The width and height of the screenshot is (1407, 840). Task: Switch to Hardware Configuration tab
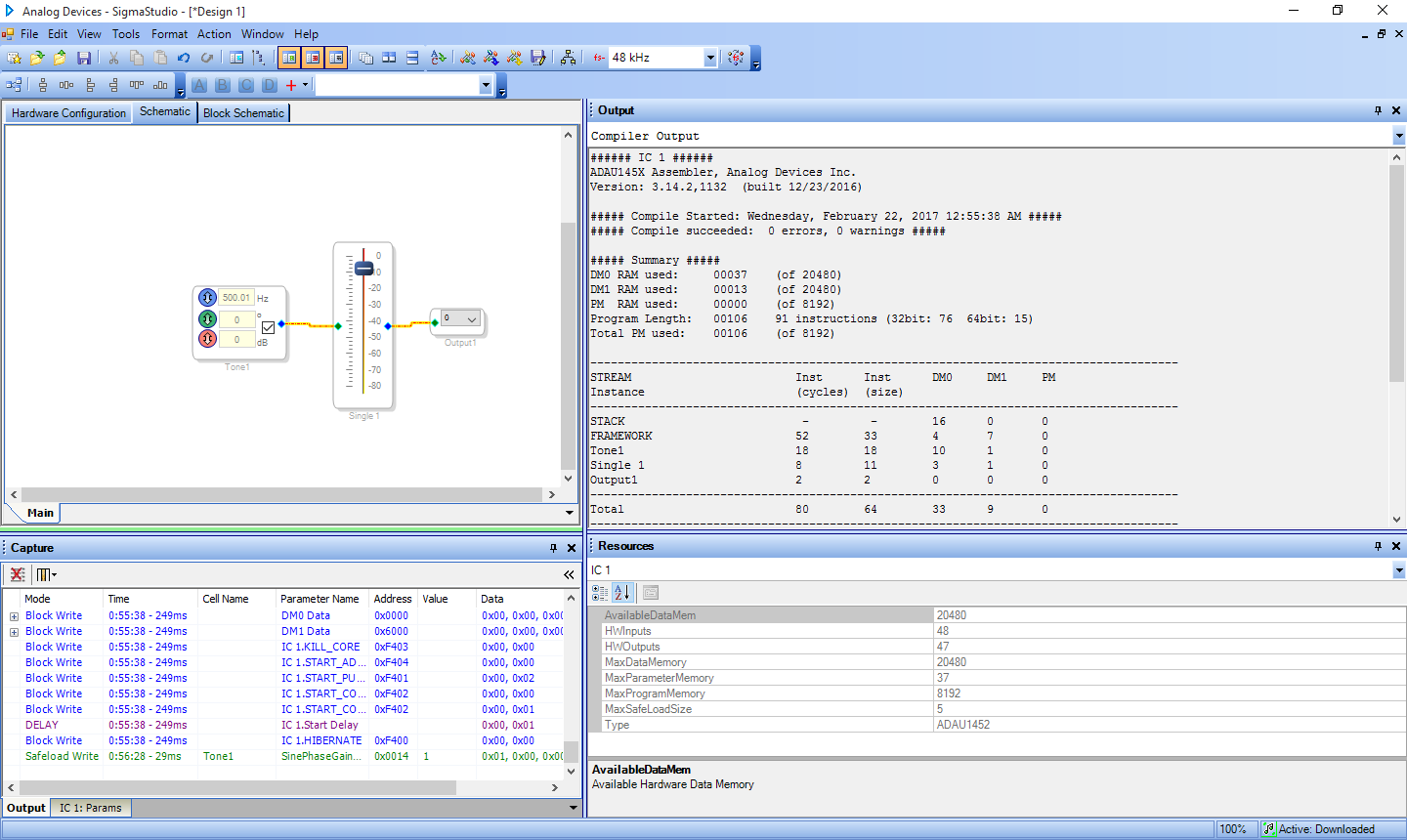coord(68,113)
